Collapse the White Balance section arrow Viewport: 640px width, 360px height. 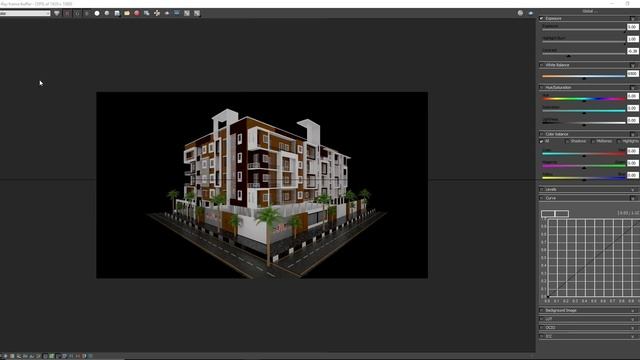coord(633,65)
